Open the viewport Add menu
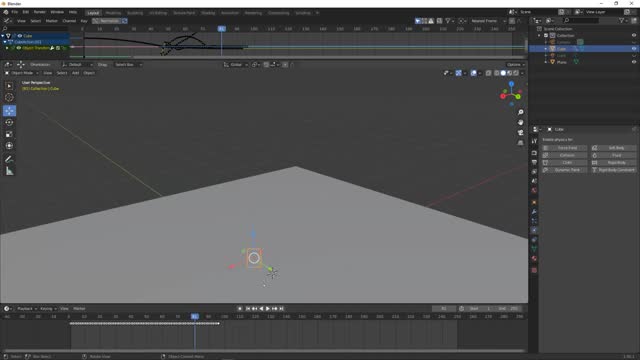This screenshot has width=640, height=360. 76,73
